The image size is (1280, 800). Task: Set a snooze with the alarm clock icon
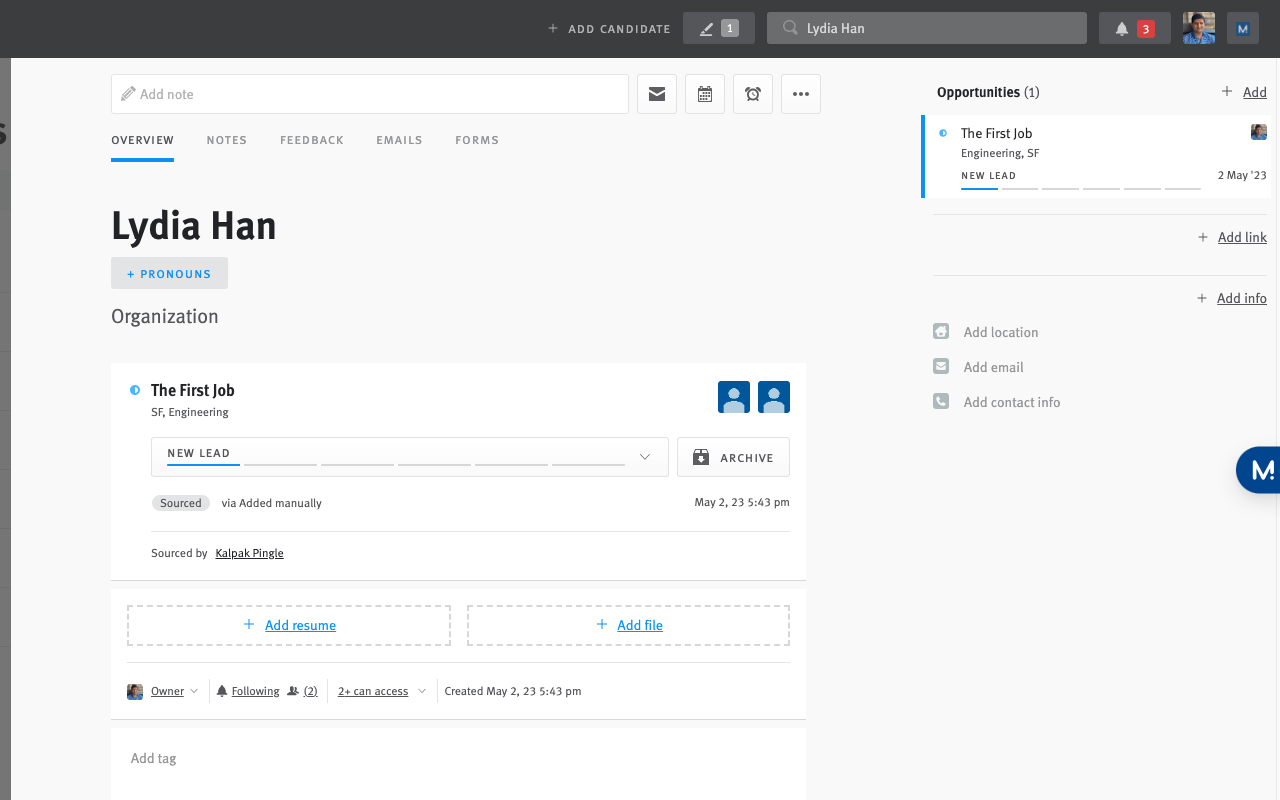[752, 93]
